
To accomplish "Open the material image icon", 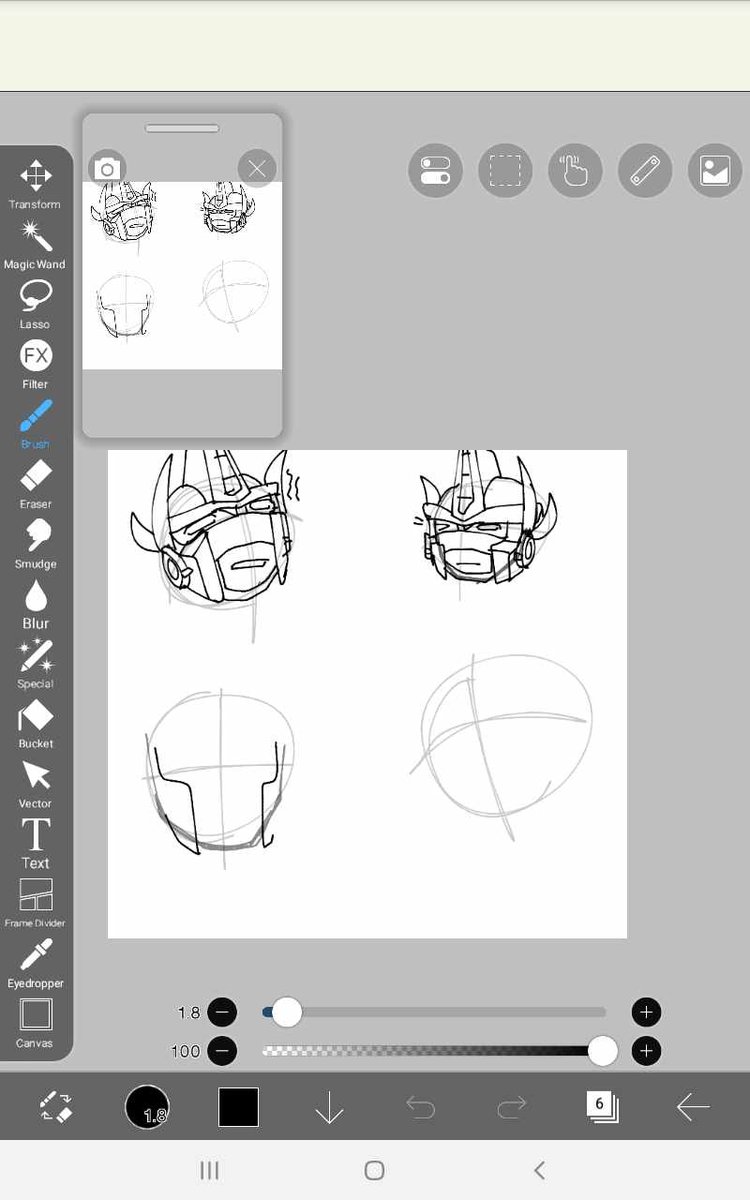I will (715, 171).
